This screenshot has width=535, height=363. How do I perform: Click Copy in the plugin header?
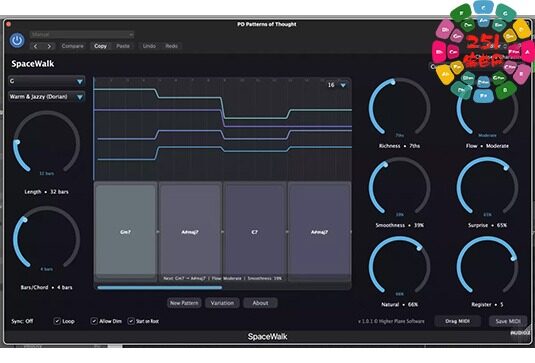click(x=100, y=46)
